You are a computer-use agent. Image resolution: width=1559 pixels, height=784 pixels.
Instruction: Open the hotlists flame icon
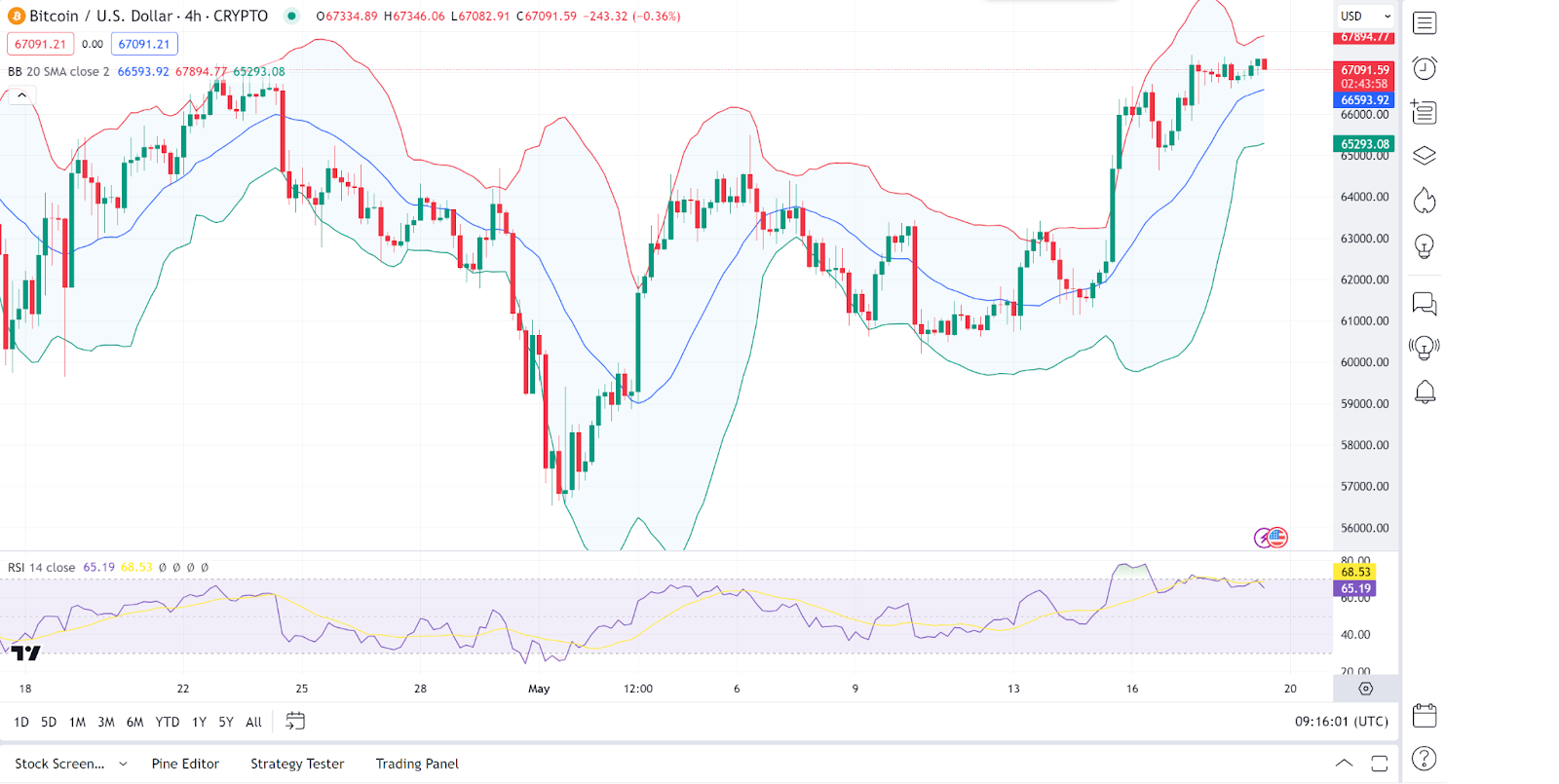(1425, 201)
